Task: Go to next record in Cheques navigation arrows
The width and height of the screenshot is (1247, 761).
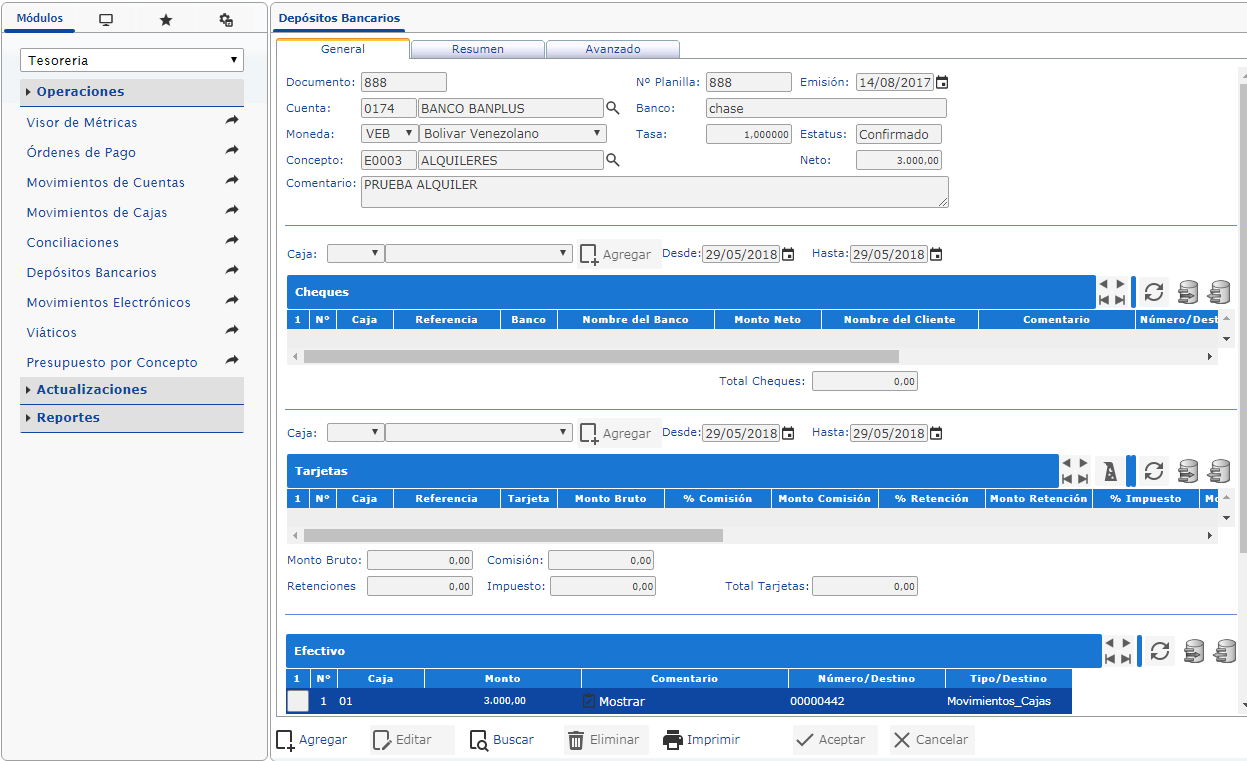Action: (x=1120, y=284)
